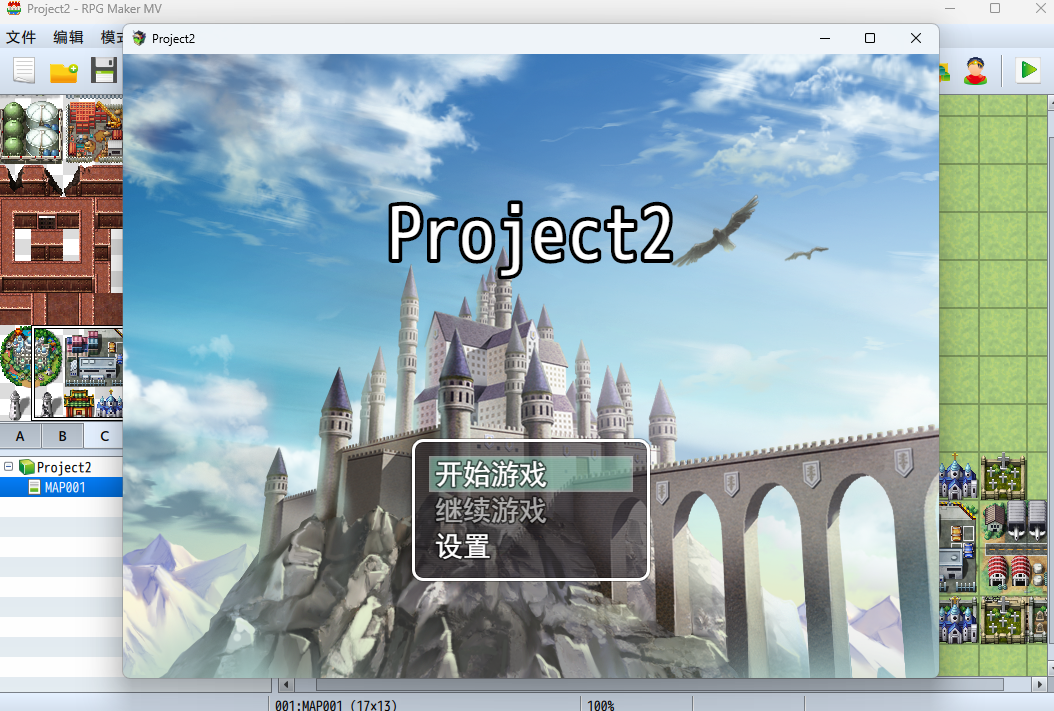Switch to tileset tab A

pyautogui.click(x=20, y=436)
